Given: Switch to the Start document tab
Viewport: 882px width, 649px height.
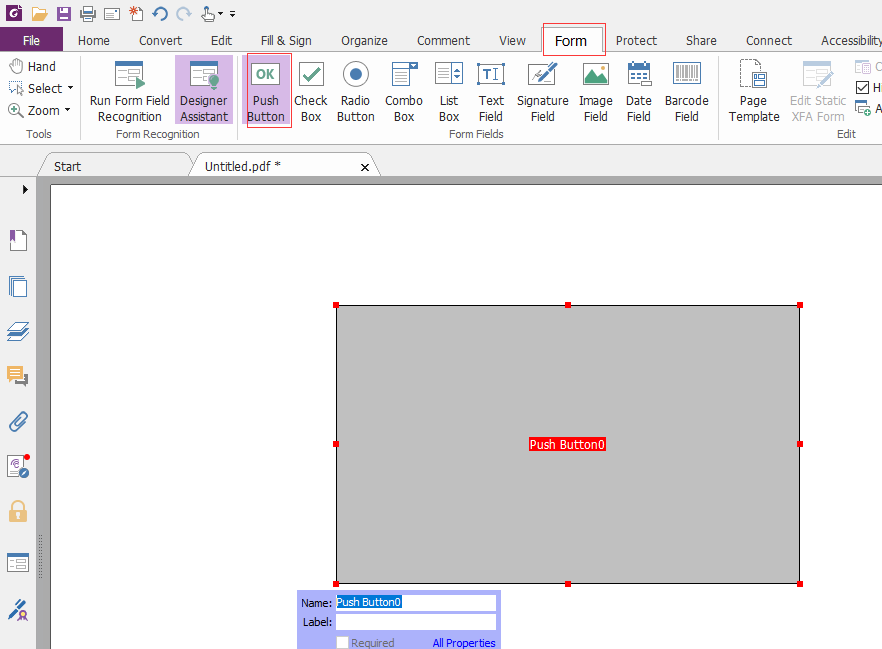Looking at the screenshot, I should coord(68,166).
